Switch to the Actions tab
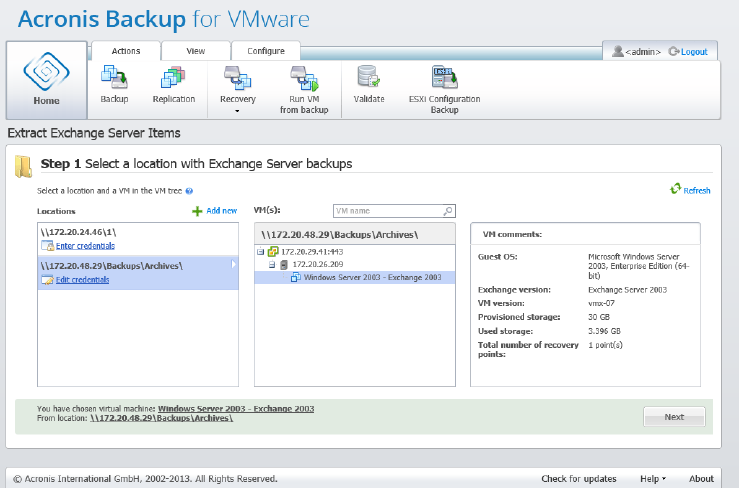 click(x=126, y=51)
